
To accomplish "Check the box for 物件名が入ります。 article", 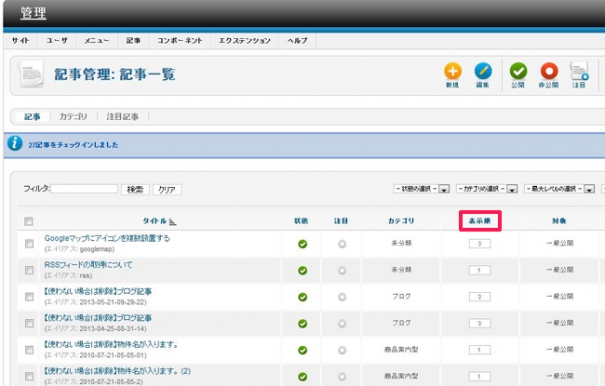I will click(29, 350).
